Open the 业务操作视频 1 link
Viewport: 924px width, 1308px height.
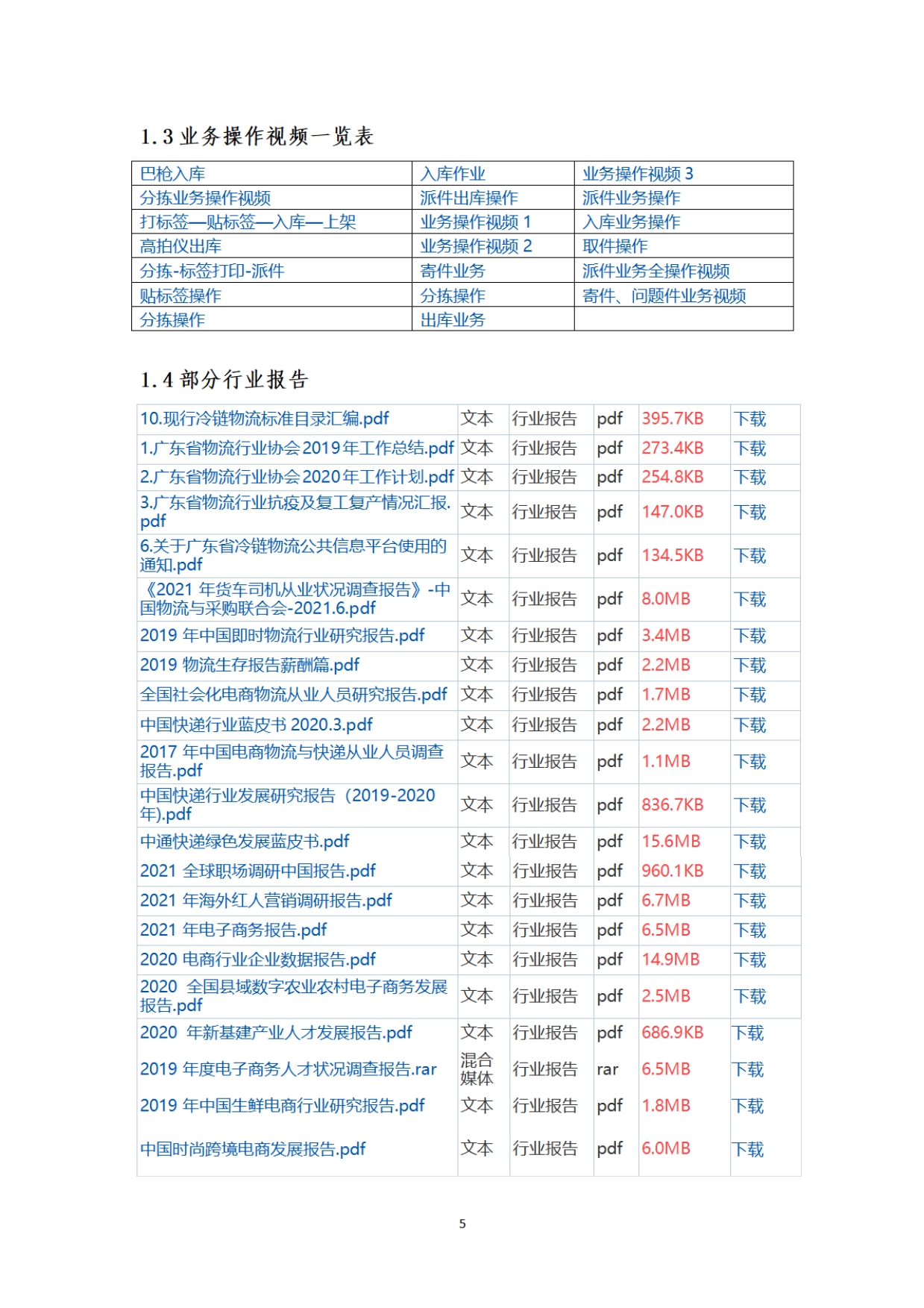[x=476, y=222]
